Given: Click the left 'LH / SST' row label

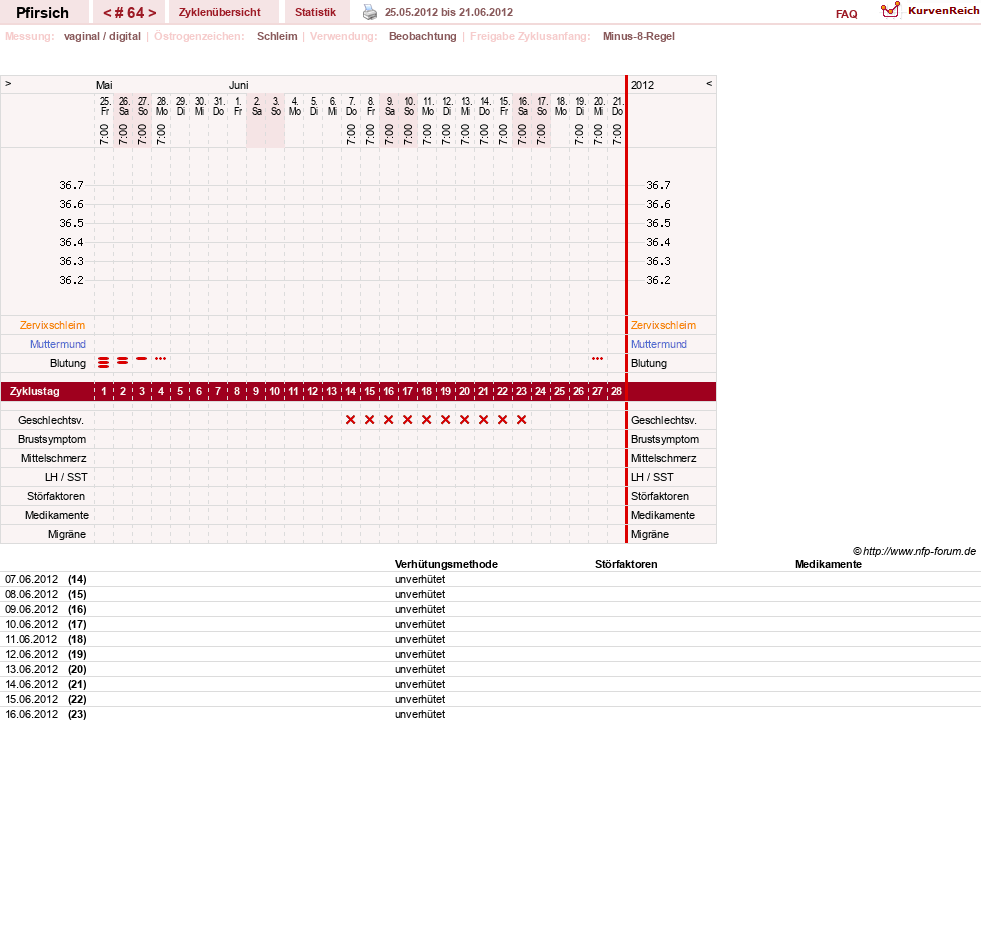Looking at the screenshot, I should (66, 477).
